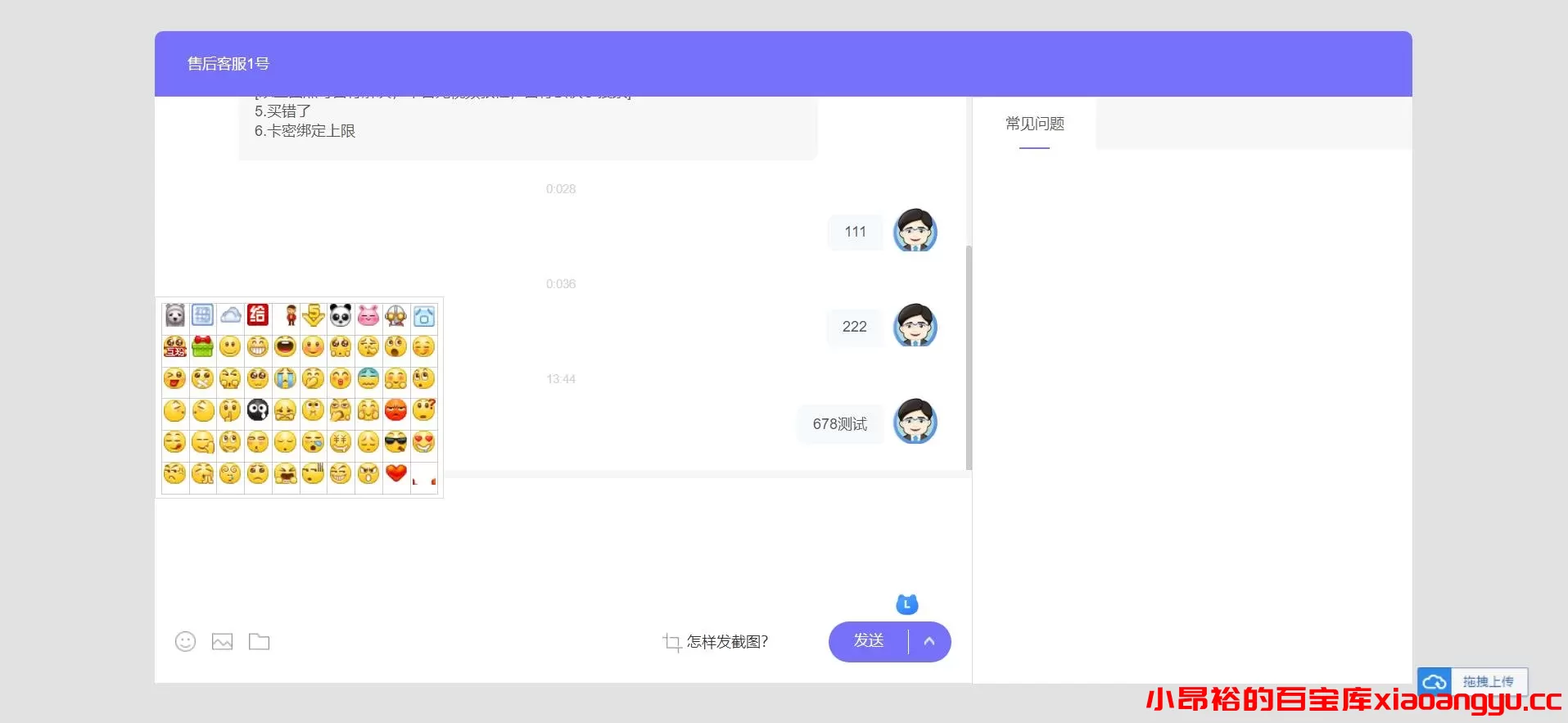The height and width of the screenshot is (723, 1568).
Task: Switch to the 常见问题 tab
Action: 1034,124
